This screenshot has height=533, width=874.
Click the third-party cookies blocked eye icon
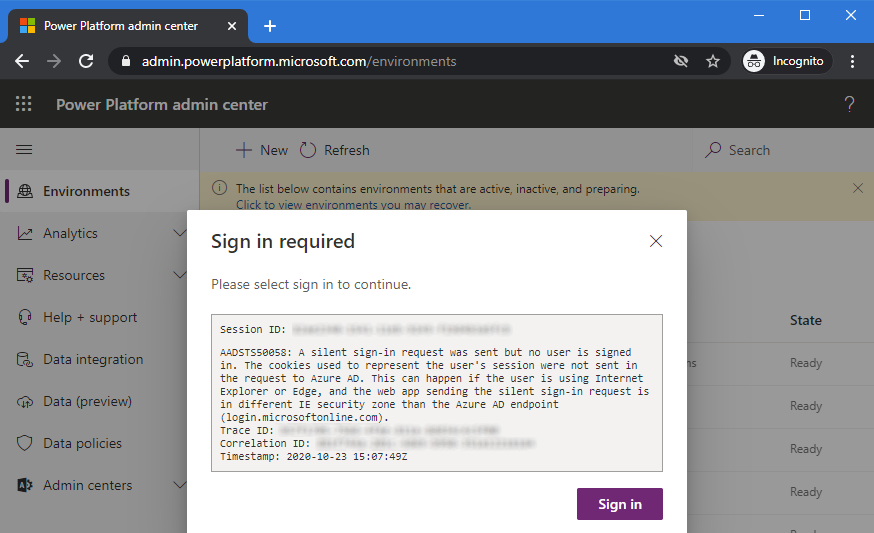point(681,61)
